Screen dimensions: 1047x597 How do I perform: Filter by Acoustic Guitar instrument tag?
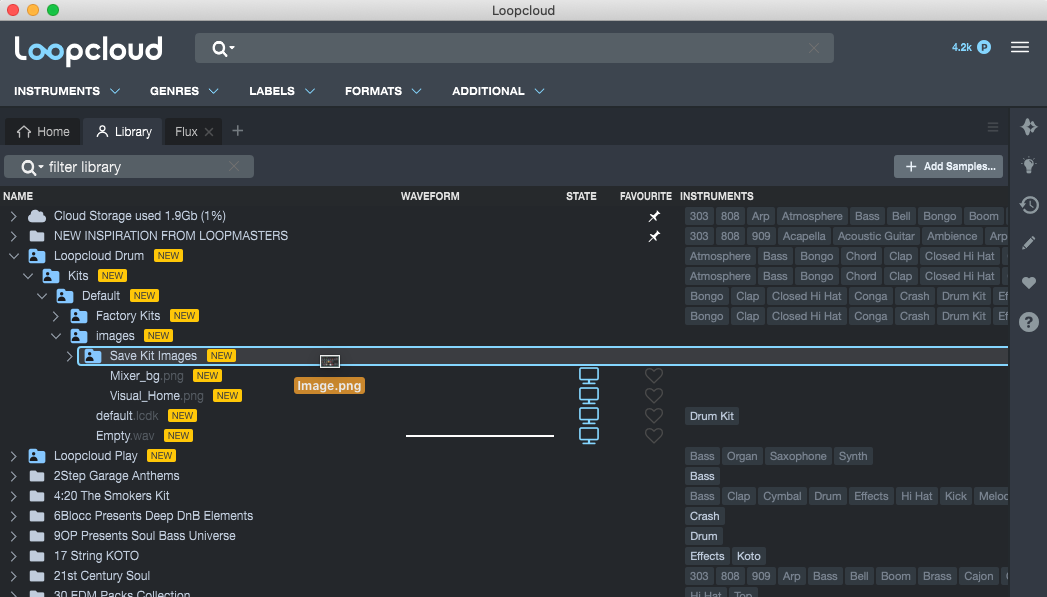(876, 236)
